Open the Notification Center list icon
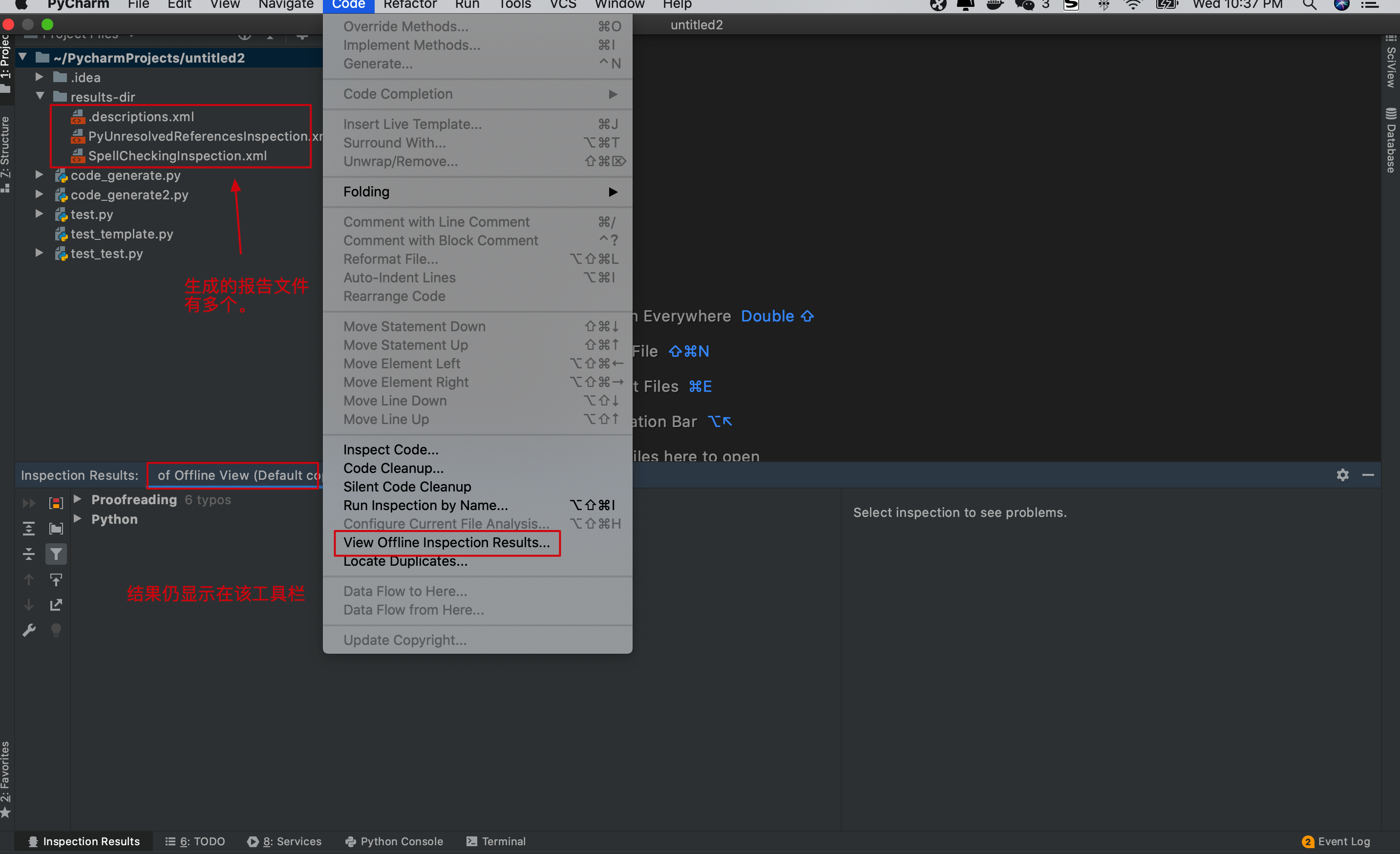1400x854 pixels. [x=1370, y=5]
